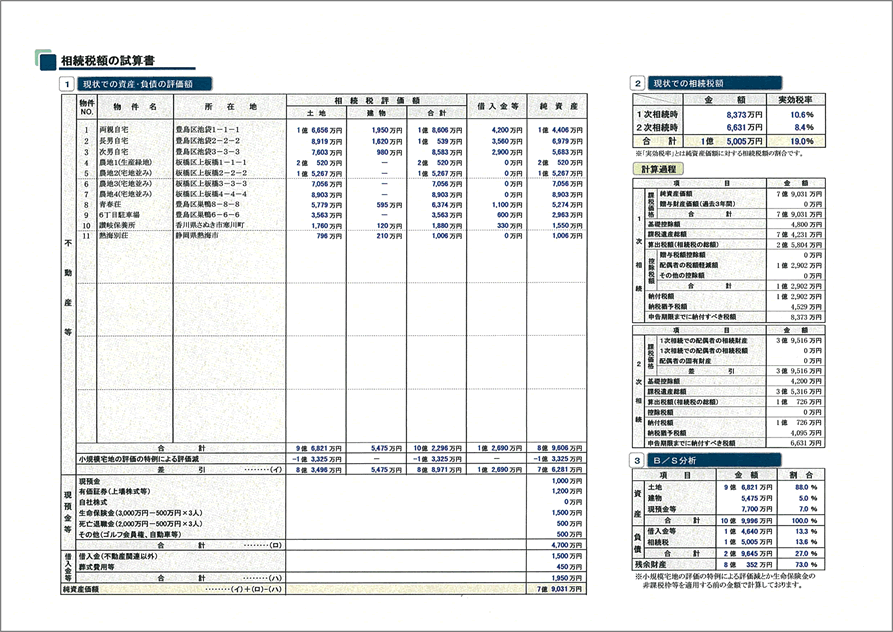Click the 熱海別荘 property name
893x632 pixels.
(x=114, y=236)
